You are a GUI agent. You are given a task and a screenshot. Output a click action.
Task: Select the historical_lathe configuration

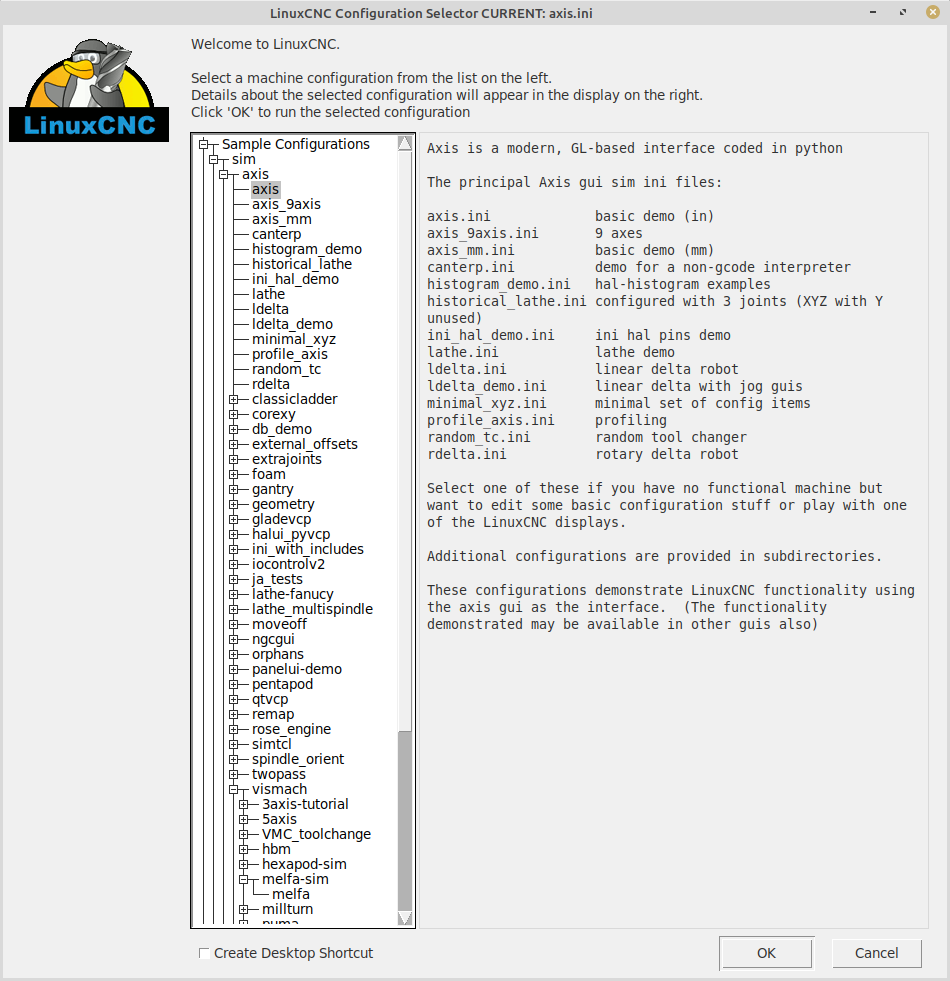coord(302,264)
